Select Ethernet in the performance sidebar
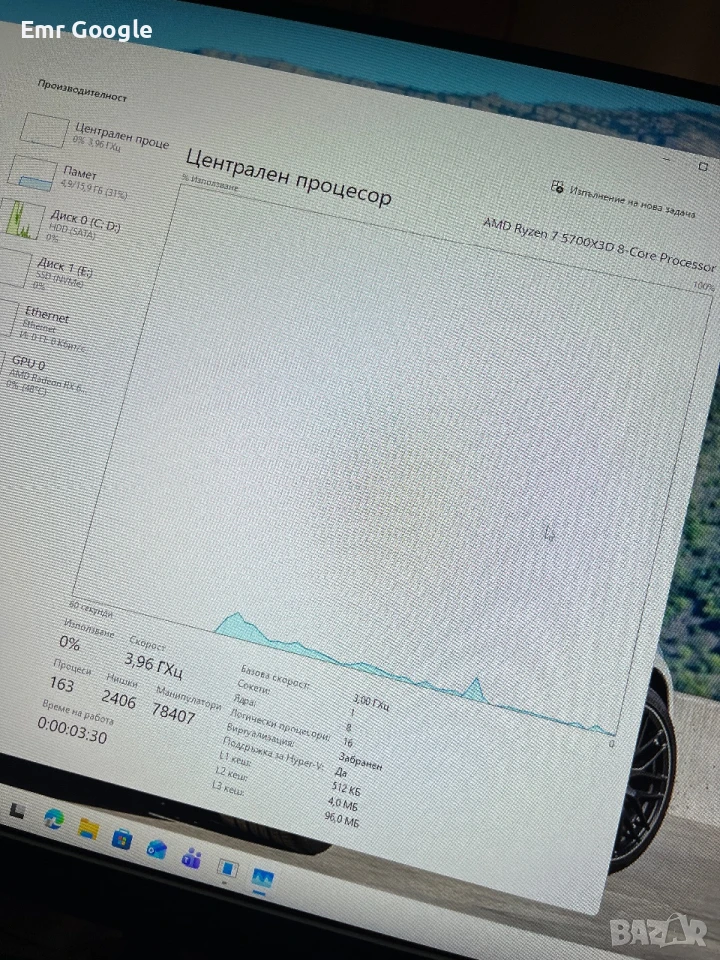Image resolution: width=720 pixels, height=960 pixels. [x=44, y=326]
